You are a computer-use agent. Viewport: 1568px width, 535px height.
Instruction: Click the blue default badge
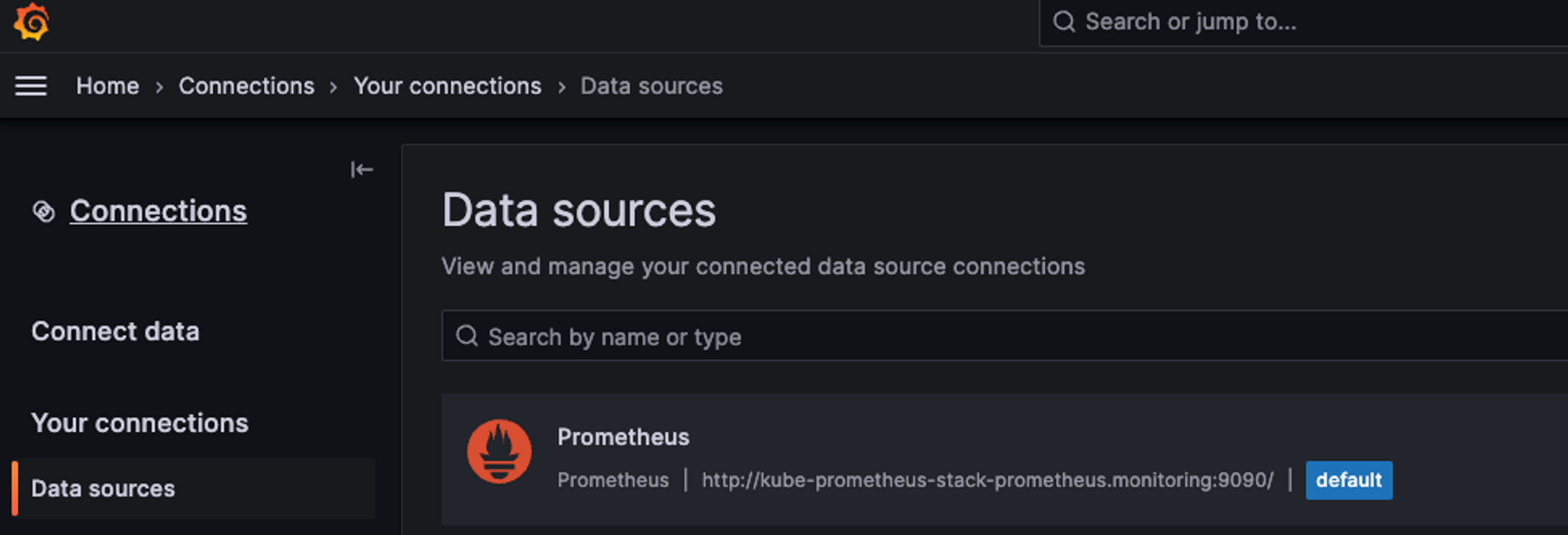[1348, 480]
